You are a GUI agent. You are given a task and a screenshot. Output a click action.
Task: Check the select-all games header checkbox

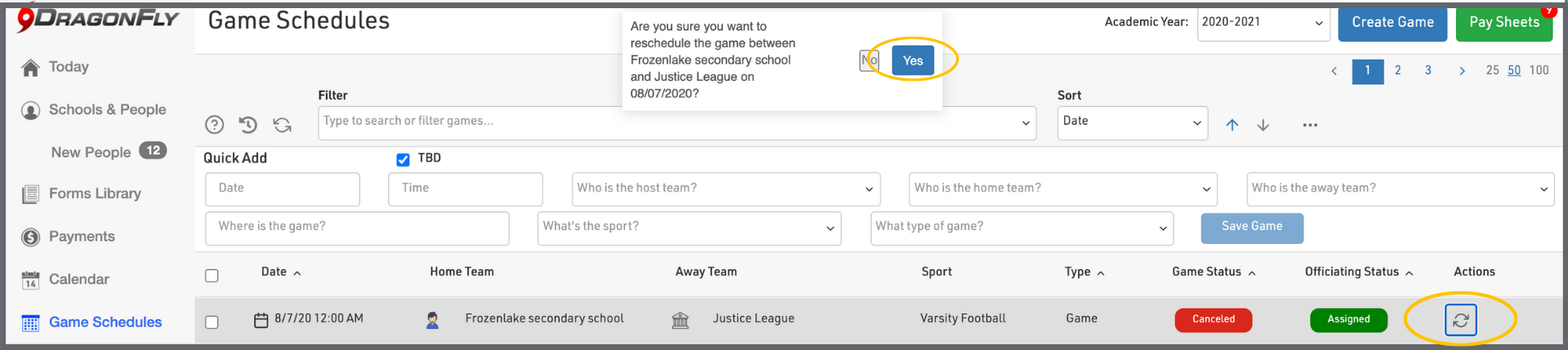click(212, 276)
